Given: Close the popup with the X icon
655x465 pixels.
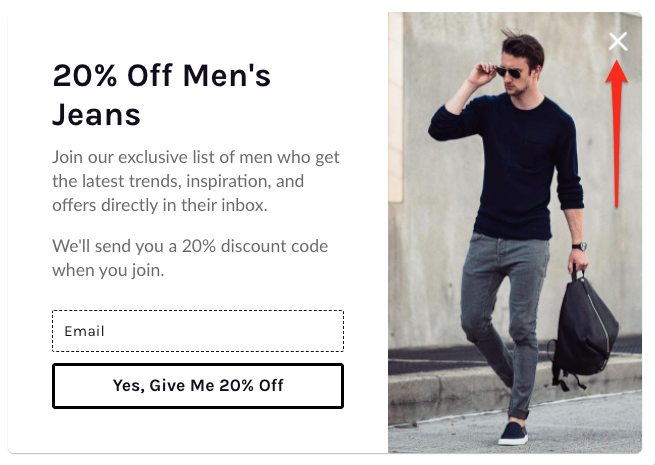Looking at the screenshot, I should click(x=618, y=41).
